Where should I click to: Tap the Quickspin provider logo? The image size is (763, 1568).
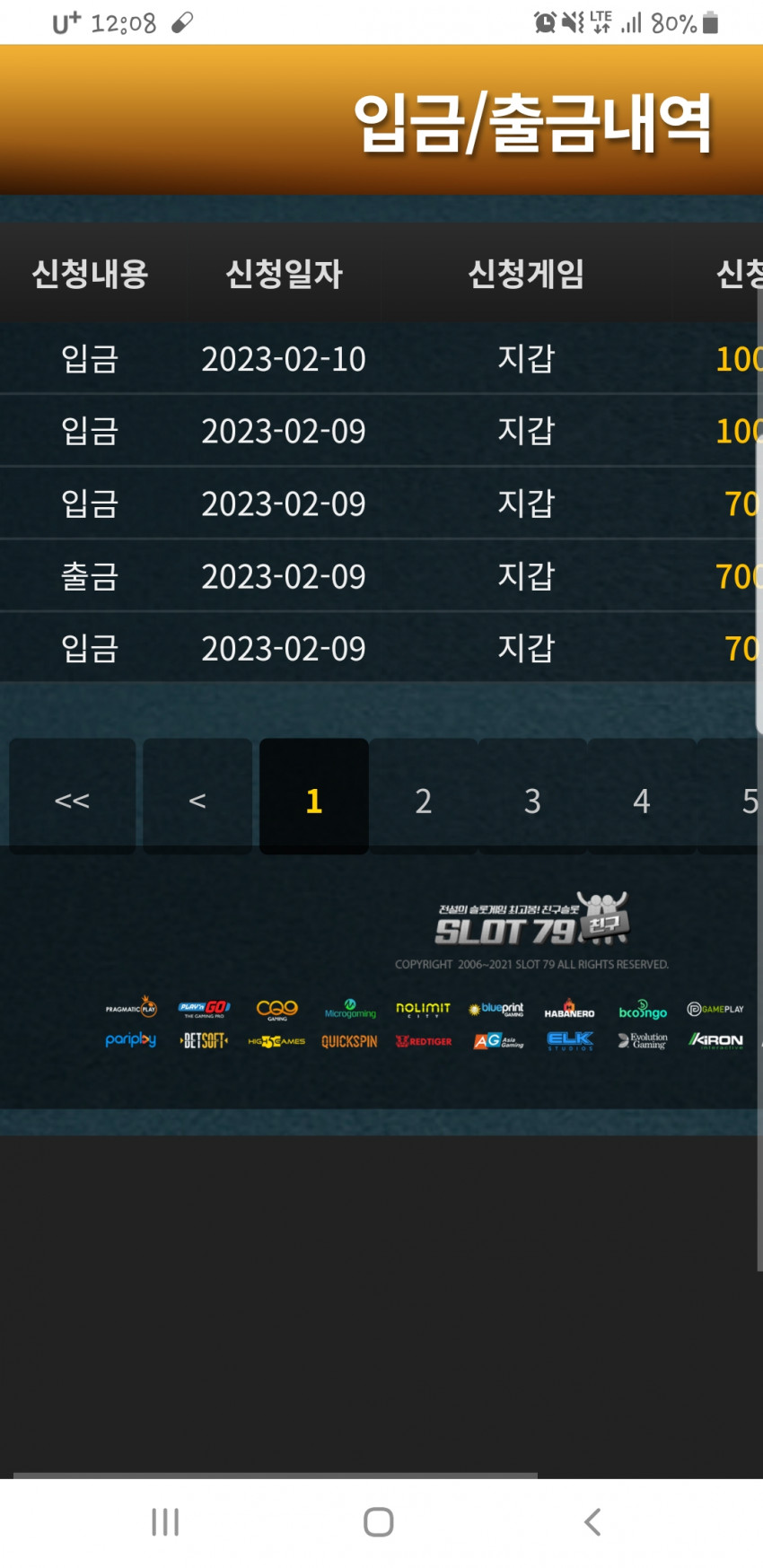[349, 1041]
